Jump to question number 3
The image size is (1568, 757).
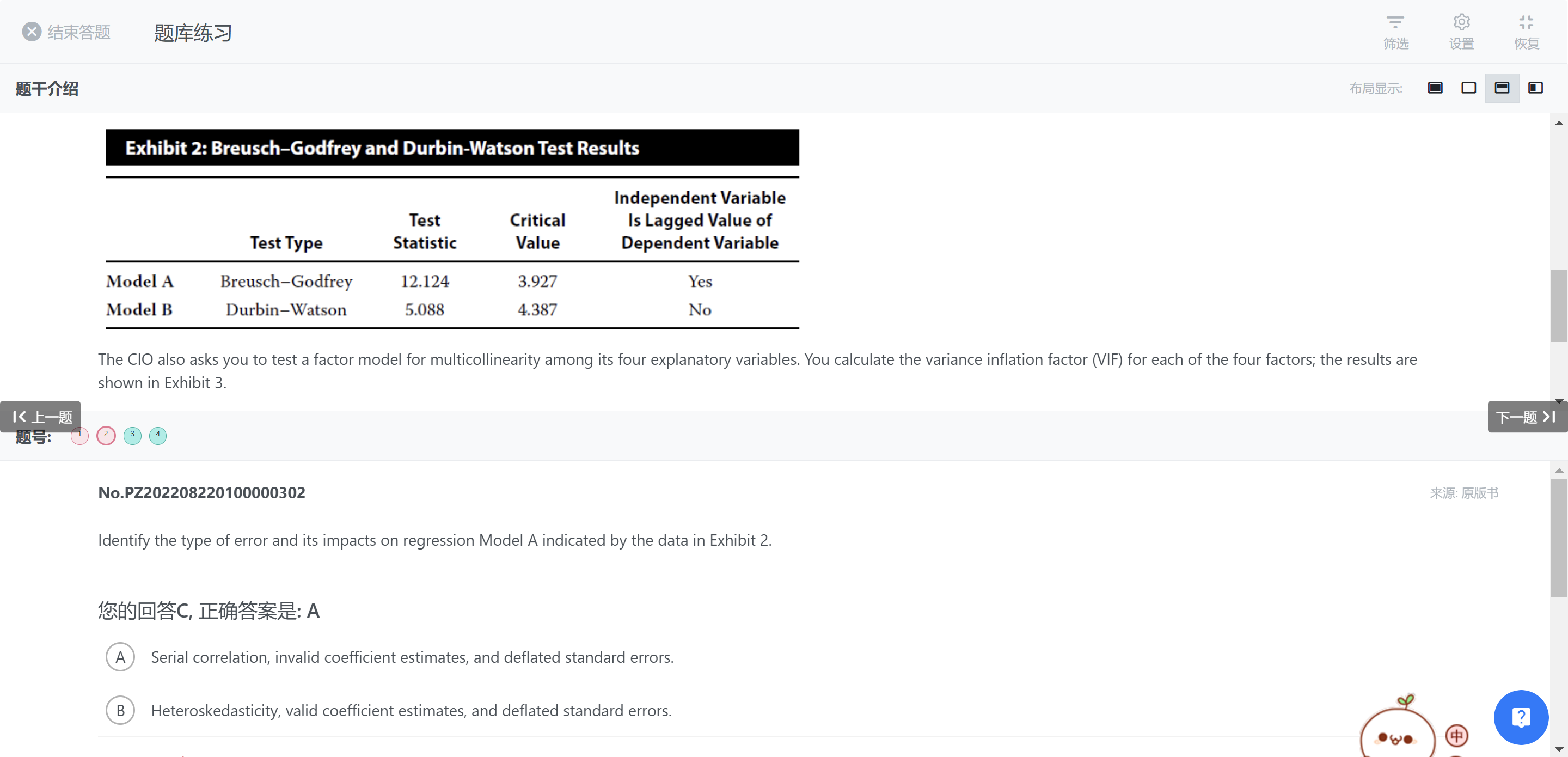click(x=132, y=436)
